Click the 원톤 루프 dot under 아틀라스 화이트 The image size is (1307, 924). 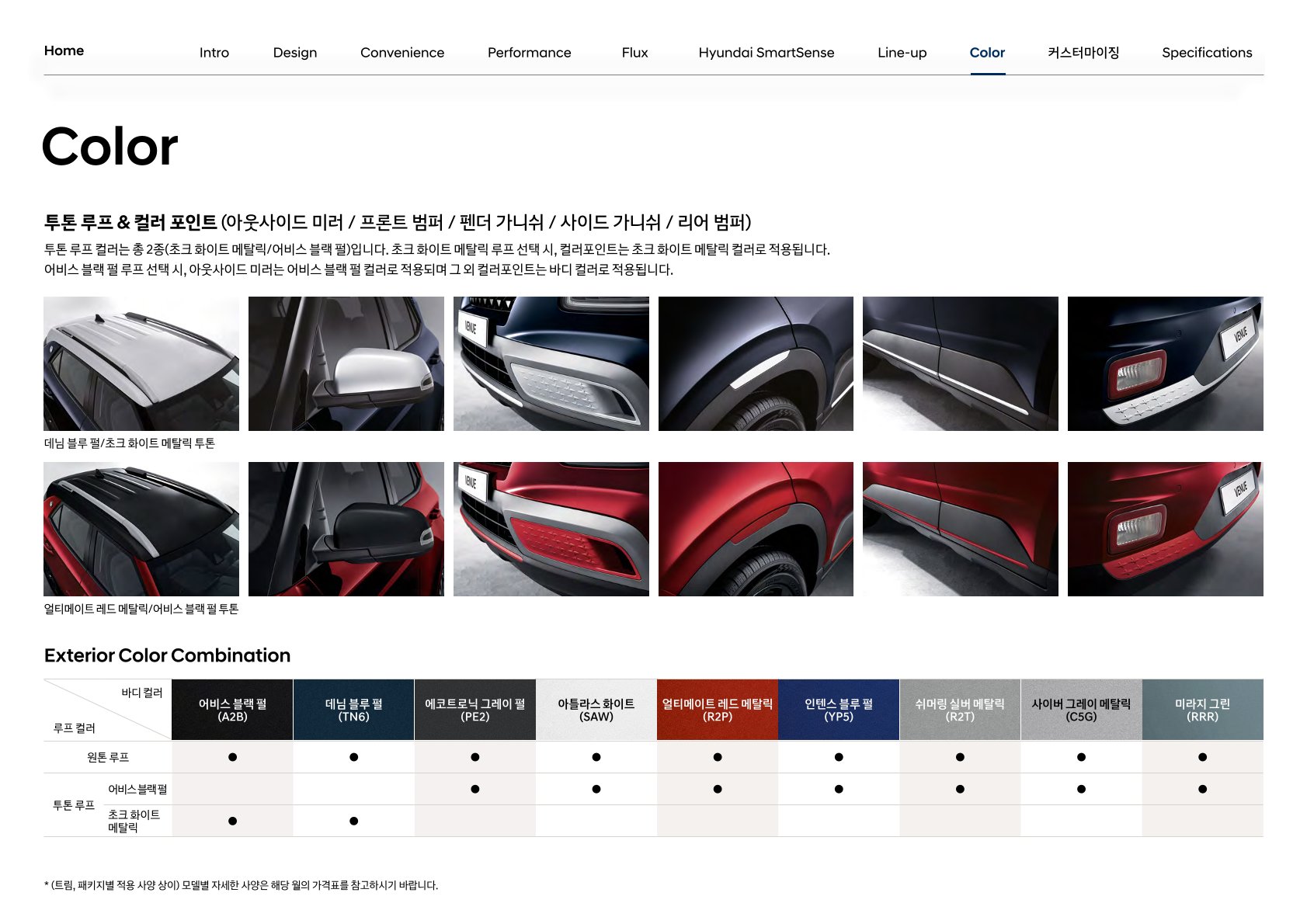tap(596, 757)
